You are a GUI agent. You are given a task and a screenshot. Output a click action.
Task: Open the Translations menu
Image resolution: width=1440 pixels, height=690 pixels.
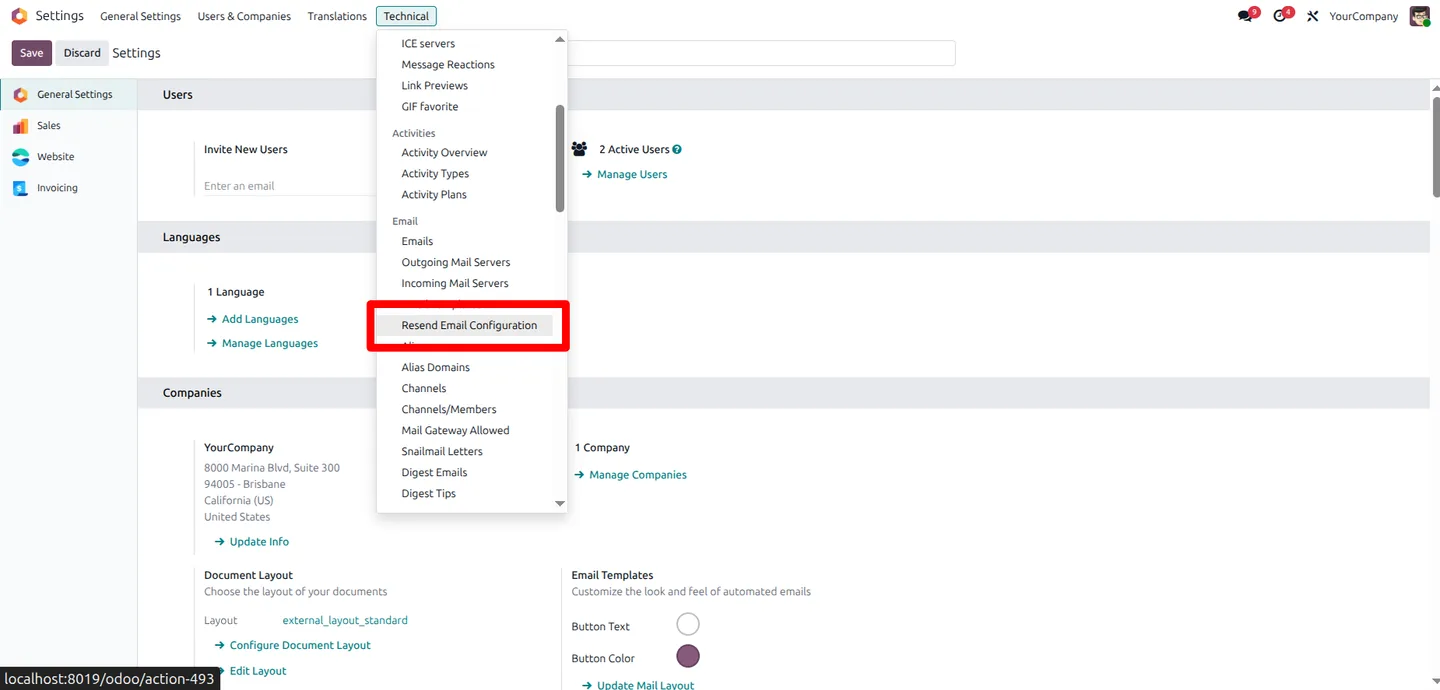point(337,16)
